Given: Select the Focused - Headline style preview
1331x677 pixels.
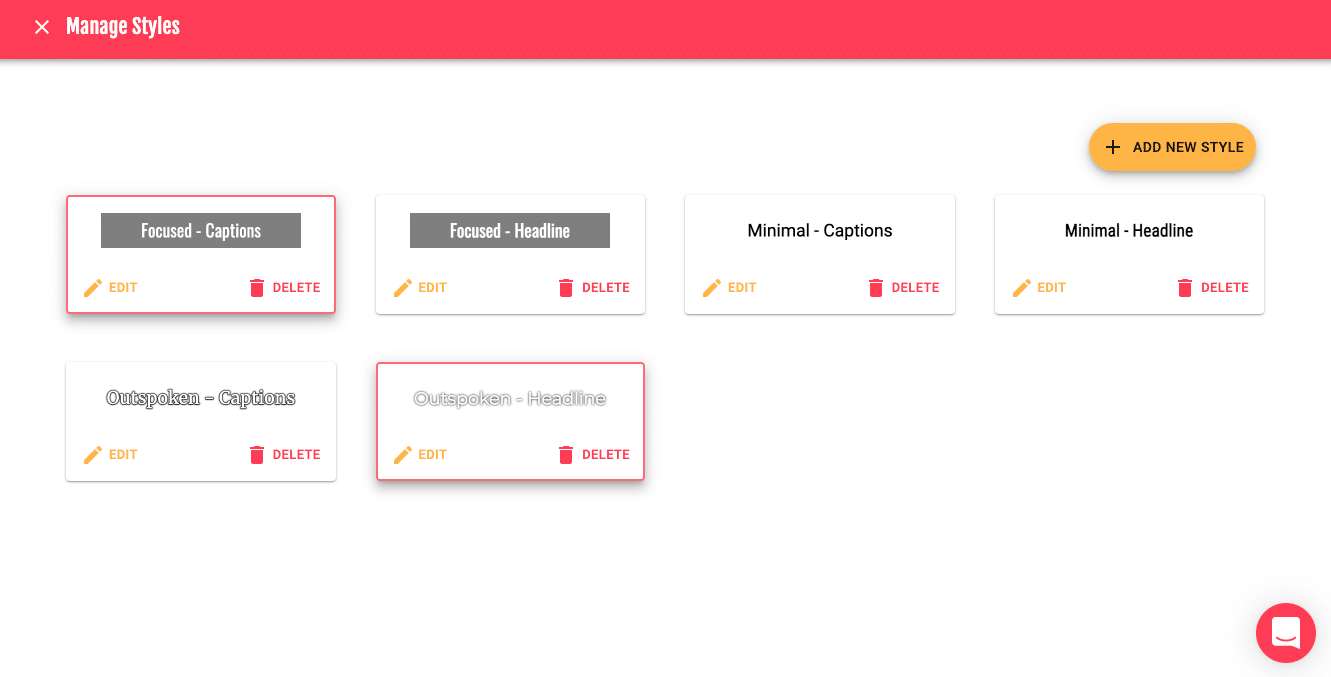Looking at the screenshot, I should pyautogui.click(x=510, y=231).
